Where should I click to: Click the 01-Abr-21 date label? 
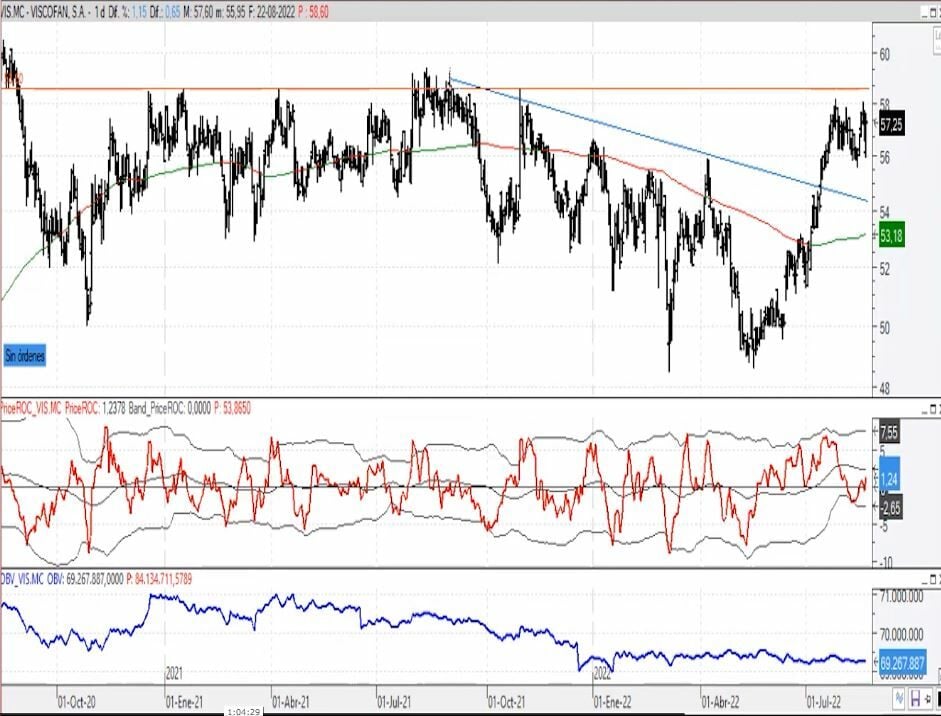click(291, 703)
